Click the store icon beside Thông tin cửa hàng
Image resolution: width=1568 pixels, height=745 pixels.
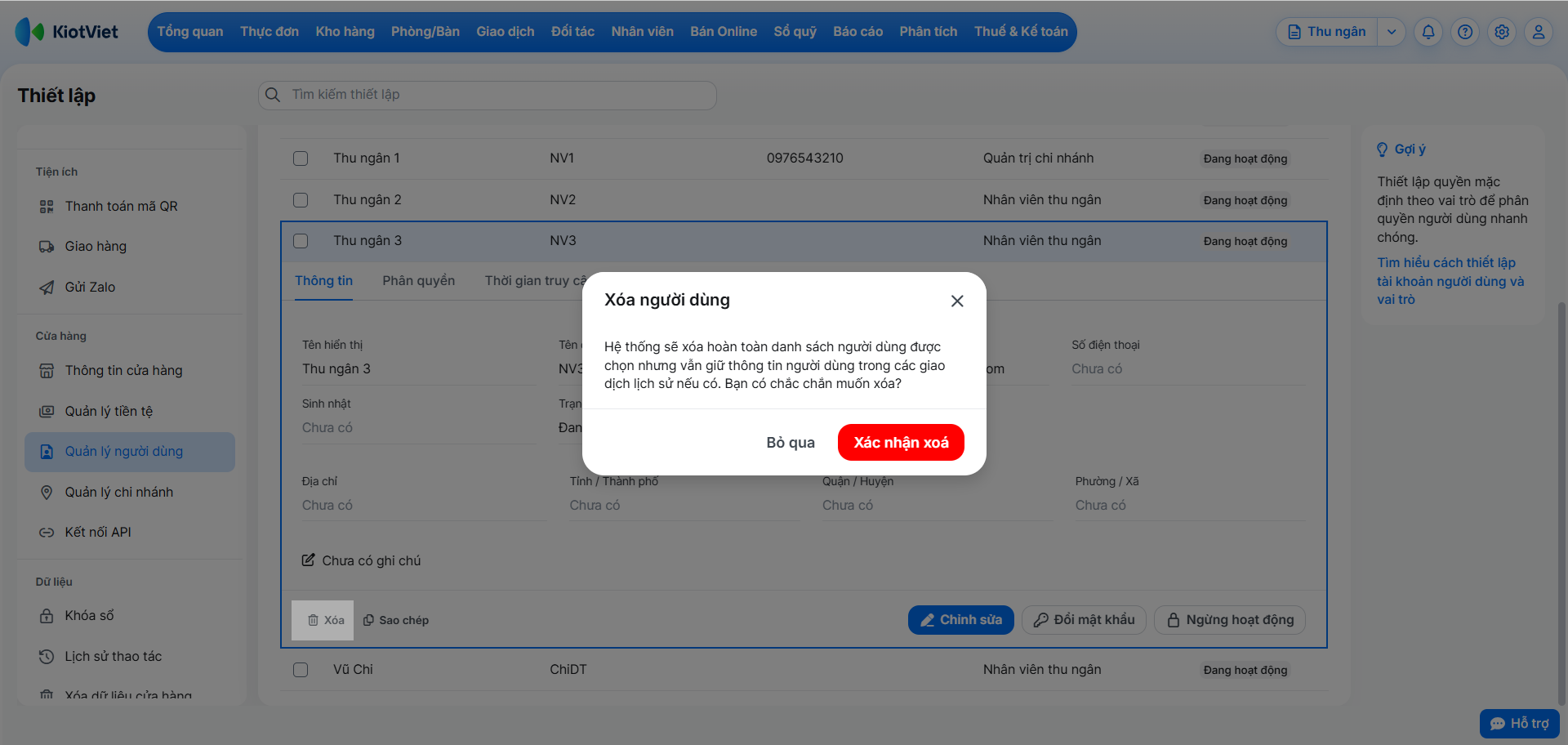(x=47, y=371)
